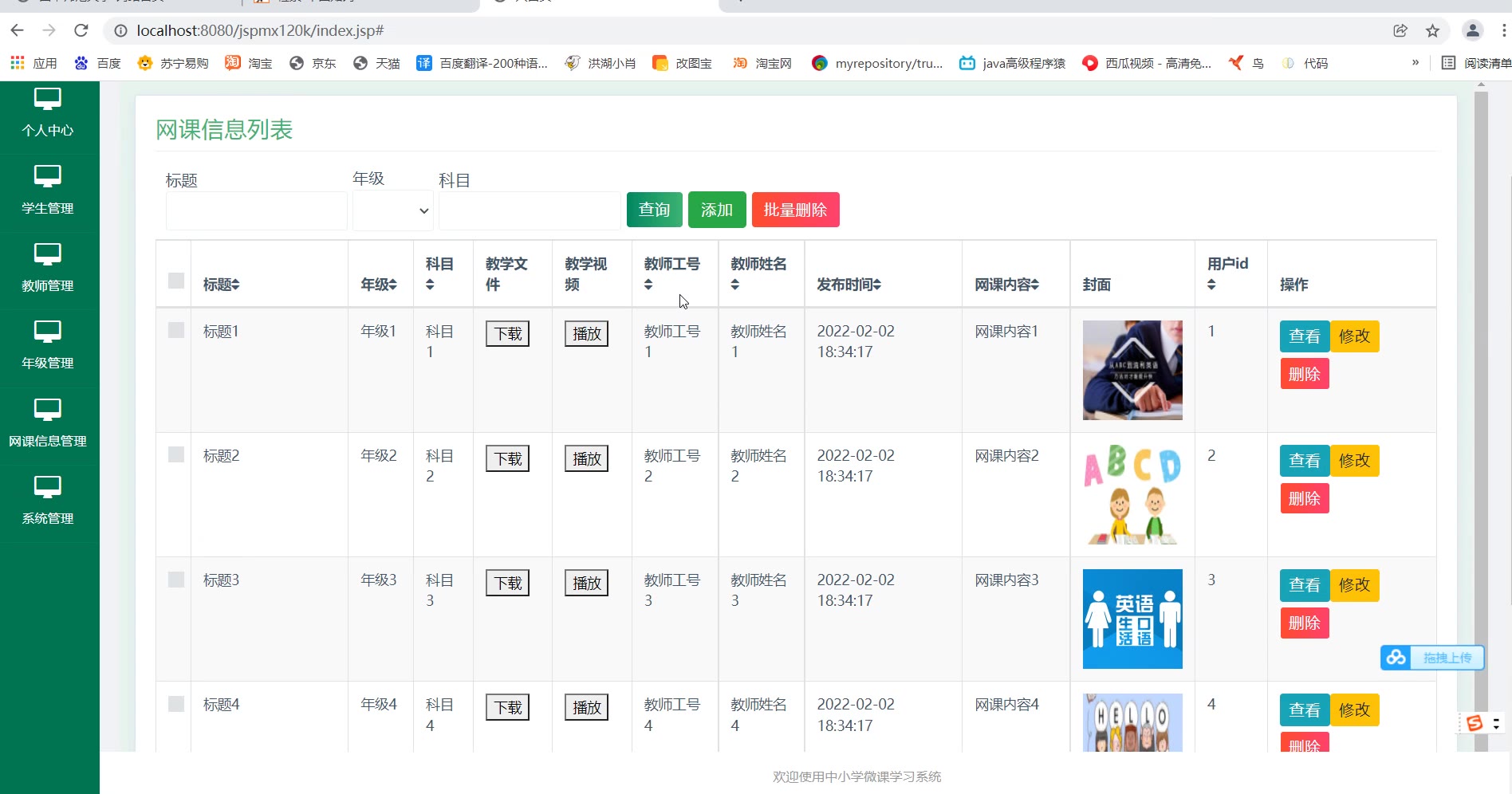
Task: Click the red 批量删除 button
Action: point(795,210)
